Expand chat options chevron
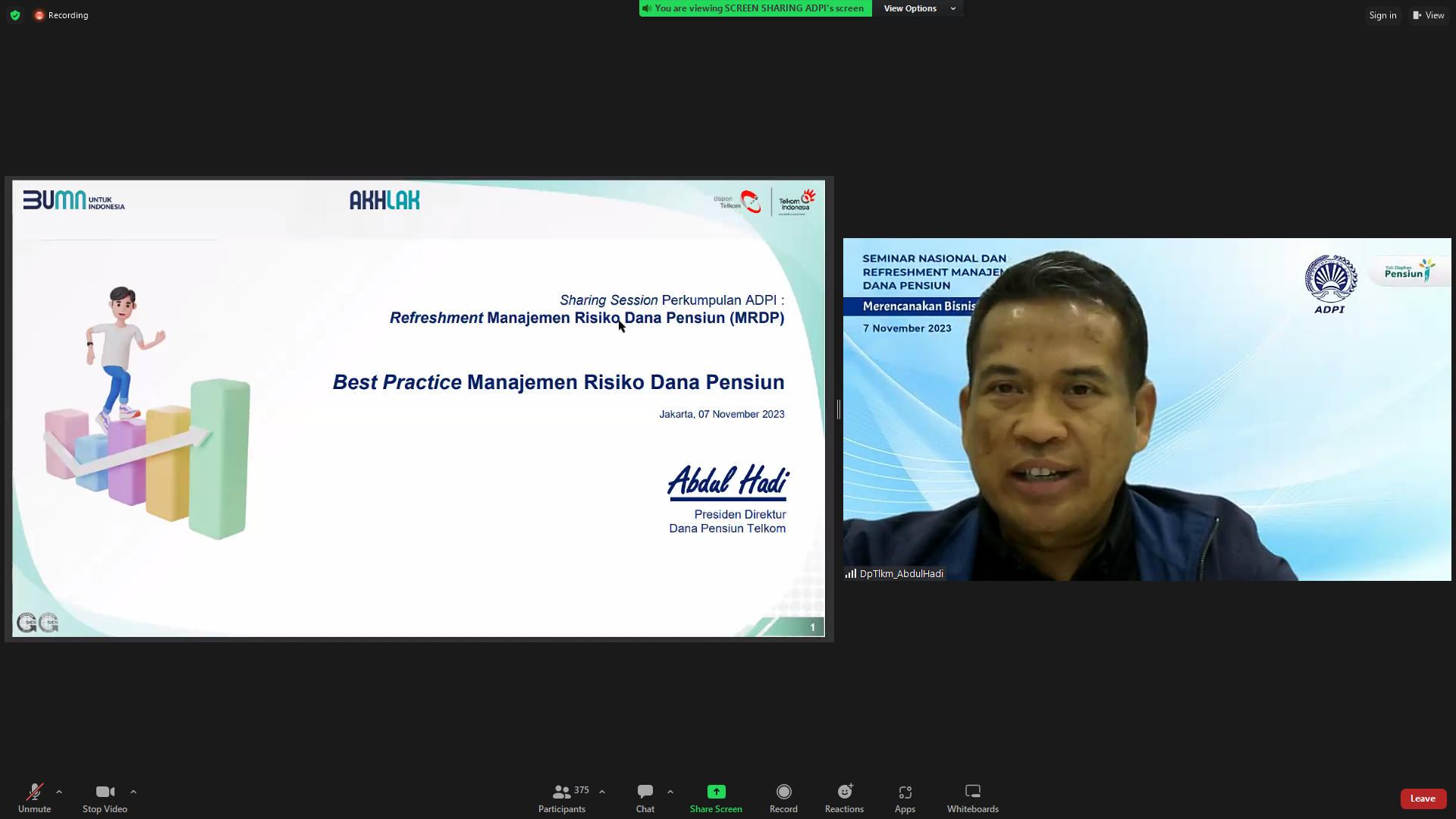This screenshot has height=819, width=1456. coord(670,792)
